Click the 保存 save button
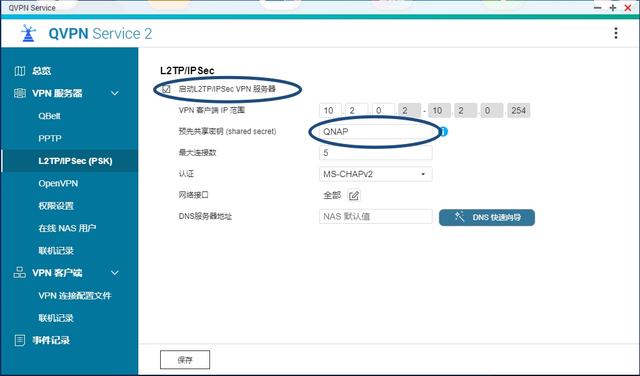This screenshot has height=376, width=640. pos(185,360)
